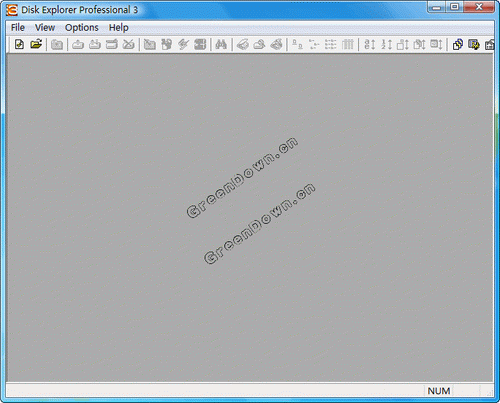Click the binoculars Find icon
The image size is (500, 403).
click(x=221, y=44)
